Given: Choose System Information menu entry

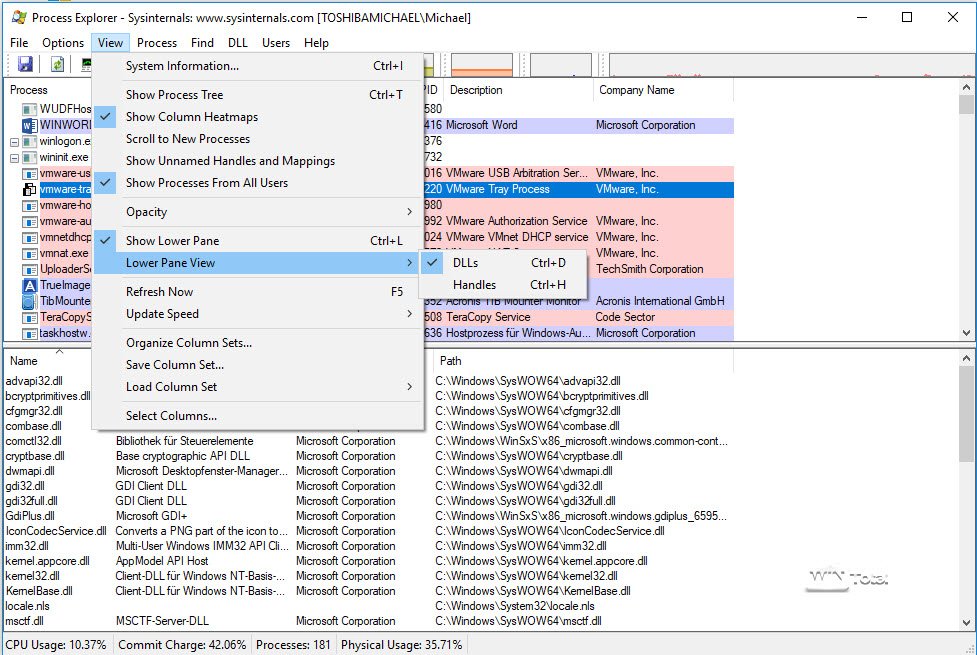Looking at the screenshot, I should click(x=258, y=65).
